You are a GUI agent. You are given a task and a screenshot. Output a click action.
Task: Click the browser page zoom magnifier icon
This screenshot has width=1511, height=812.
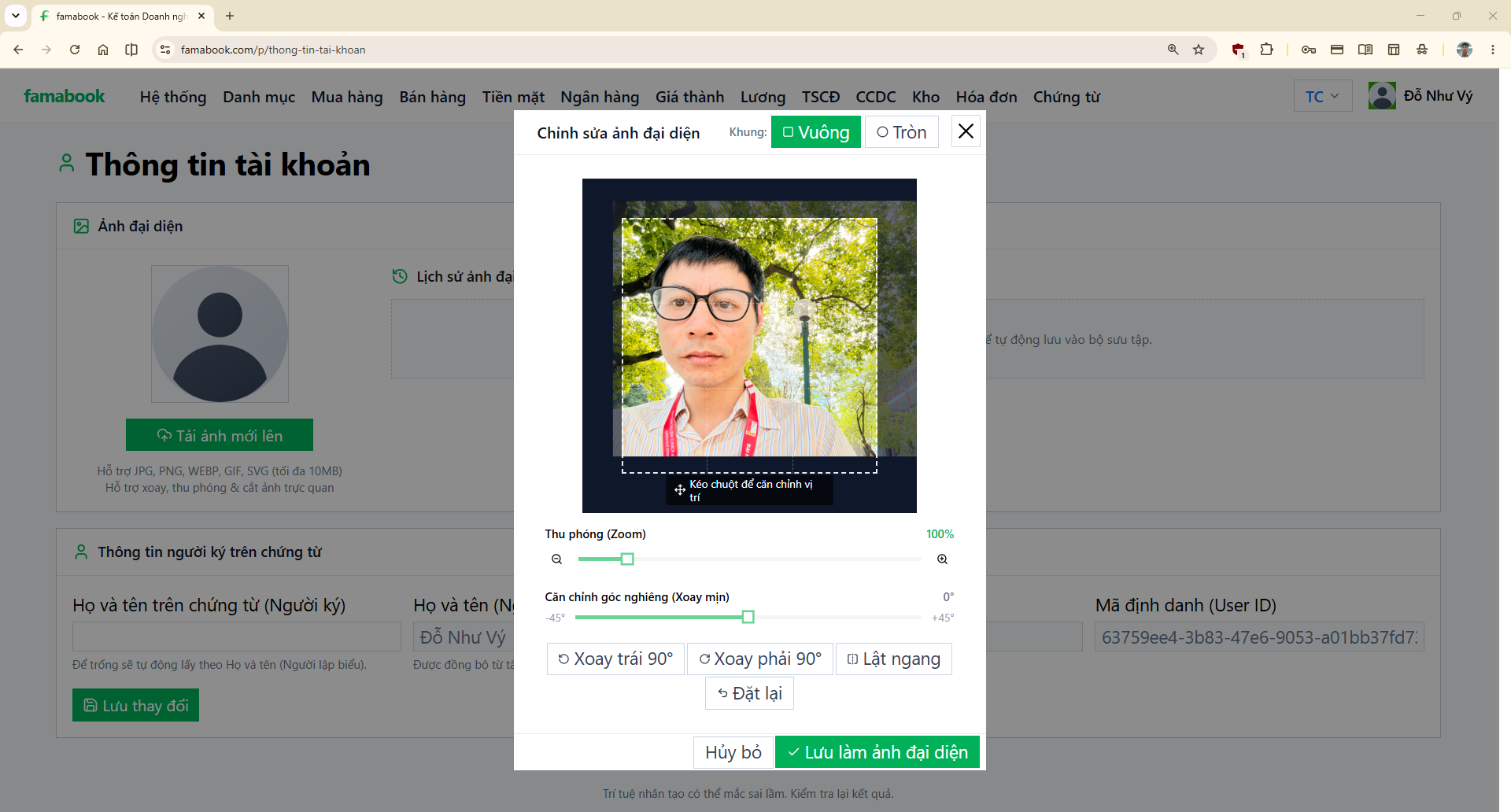click(1173, 50)
